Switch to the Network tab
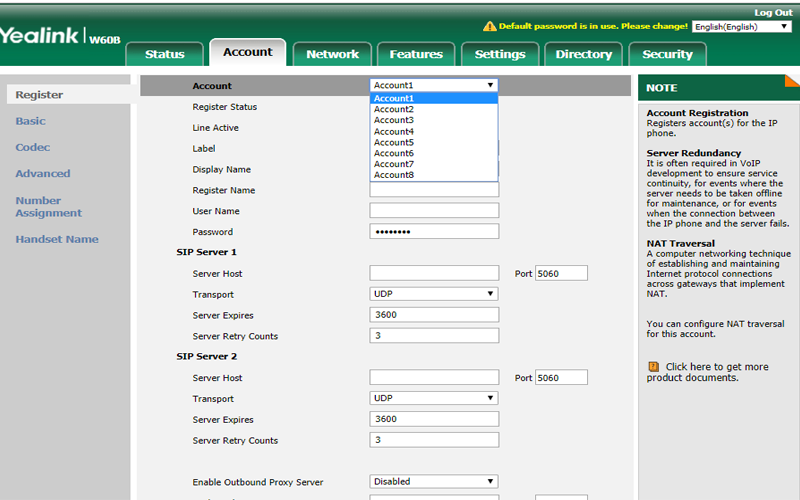Image resolution: width=800 pixels, height=500 pixels. (x=332, y=54)
